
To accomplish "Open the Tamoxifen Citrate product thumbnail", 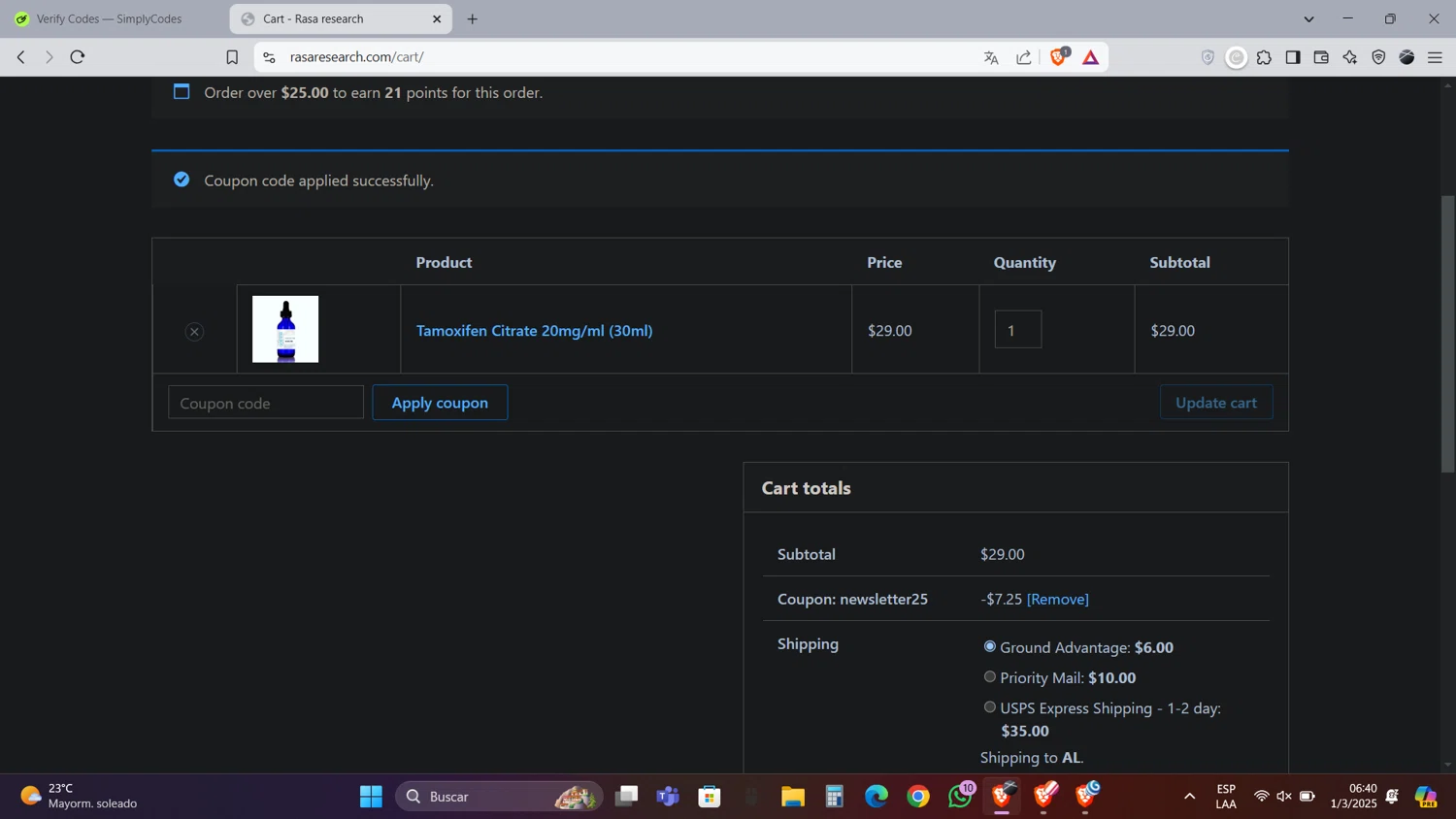I will (x=285, y=329).
